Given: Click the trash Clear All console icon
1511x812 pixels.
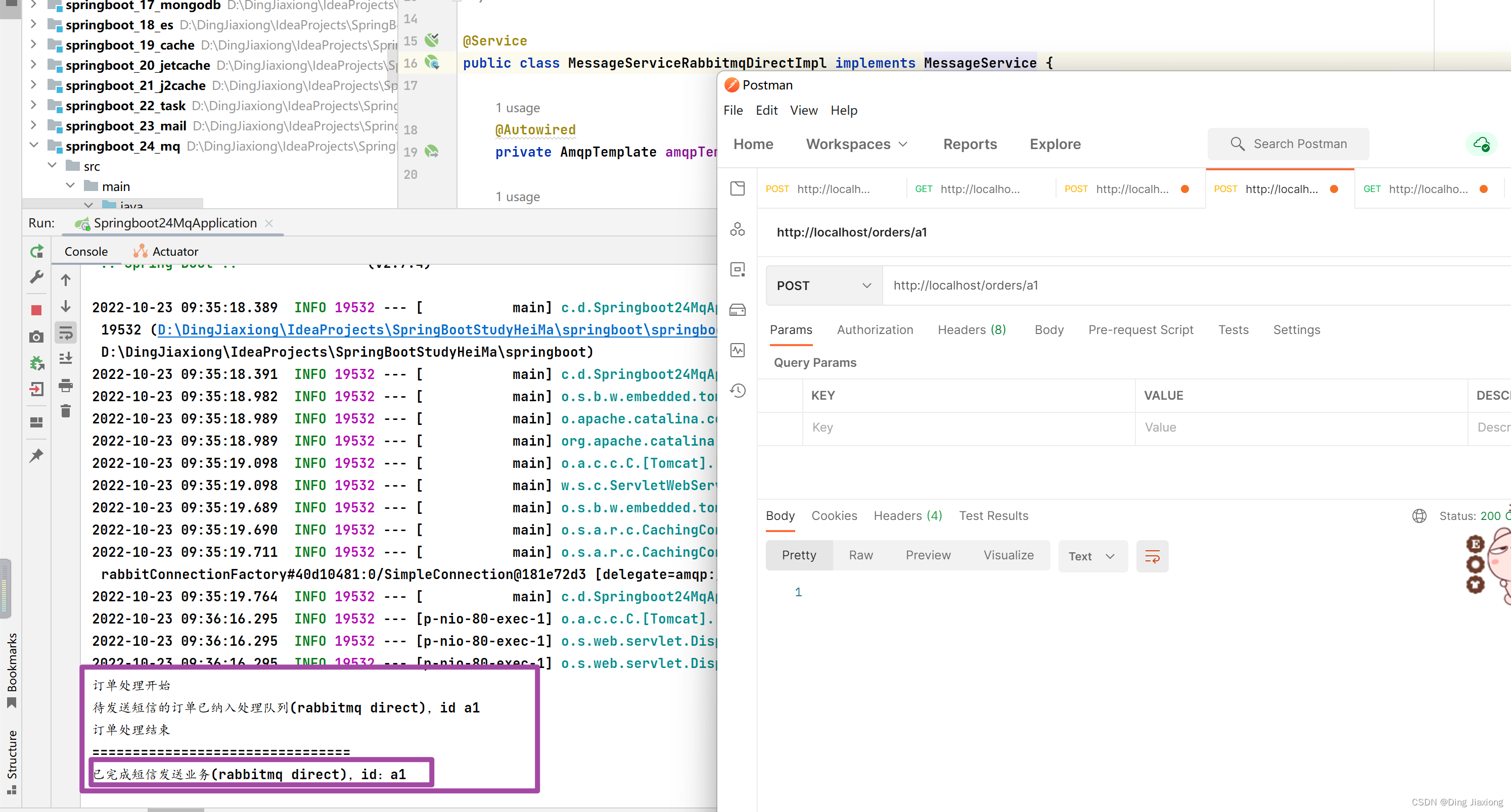Looking at the screenshot, I should click(x=66, y=411).
